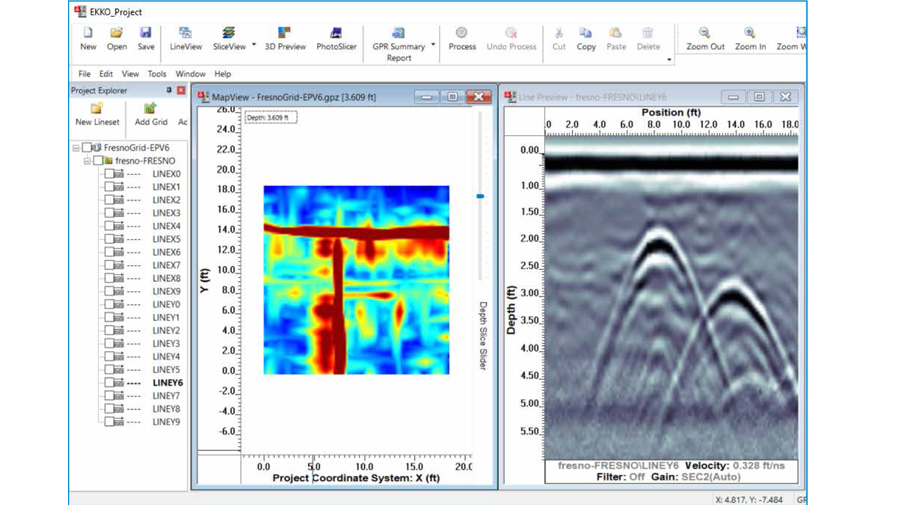Toggle the LINEY4 checkbox
The width and height of the screenshot is (898, 505).
[x=109, y=357]
